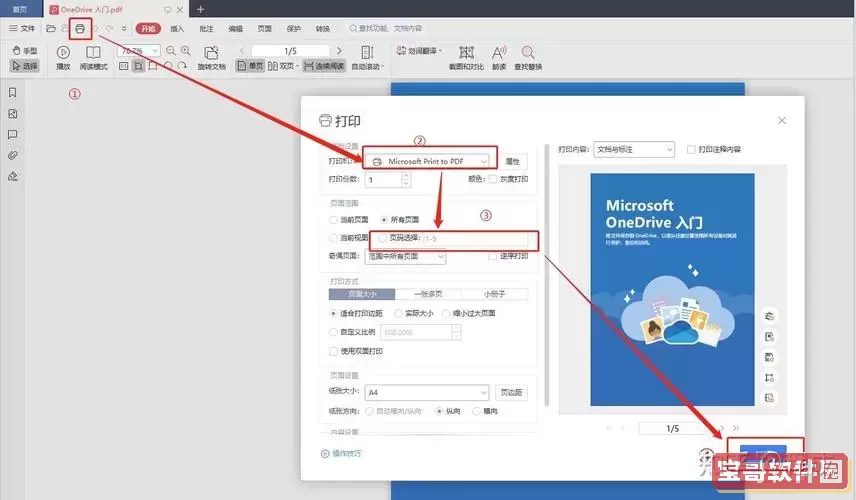This screenshot has width=856, height=500.
Task: Enable the 使用双面打印 duplex checkbox
Action: click(333, 352)
